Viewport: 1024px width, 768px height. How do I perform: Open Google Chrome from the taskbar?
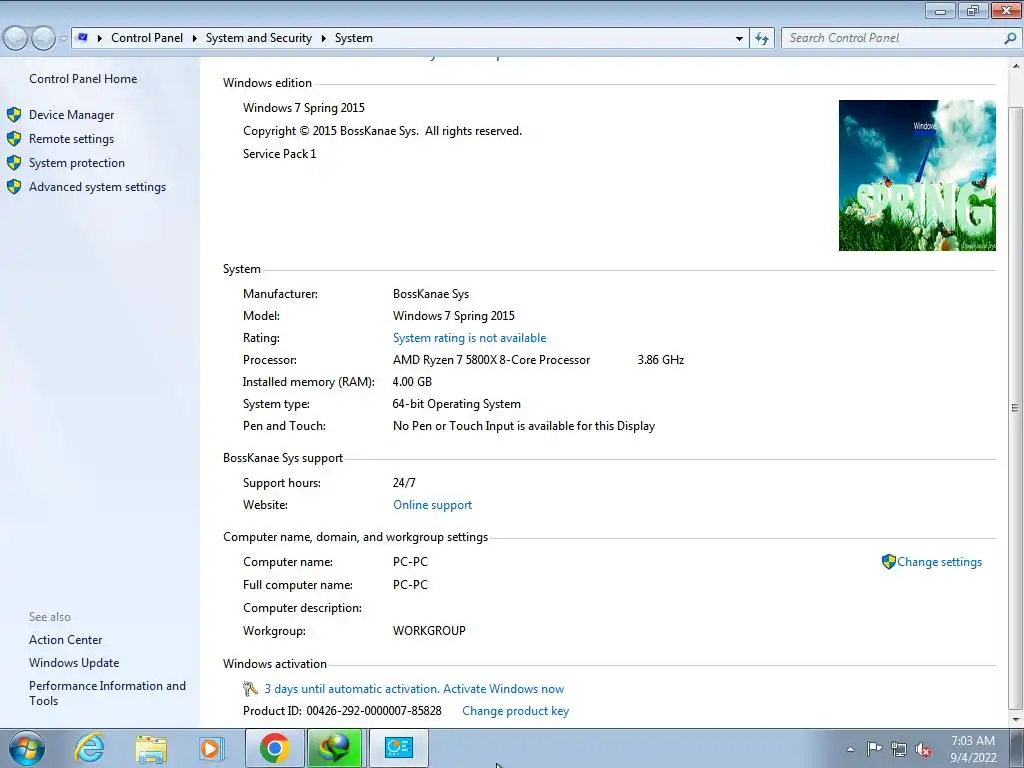[274, 748]
